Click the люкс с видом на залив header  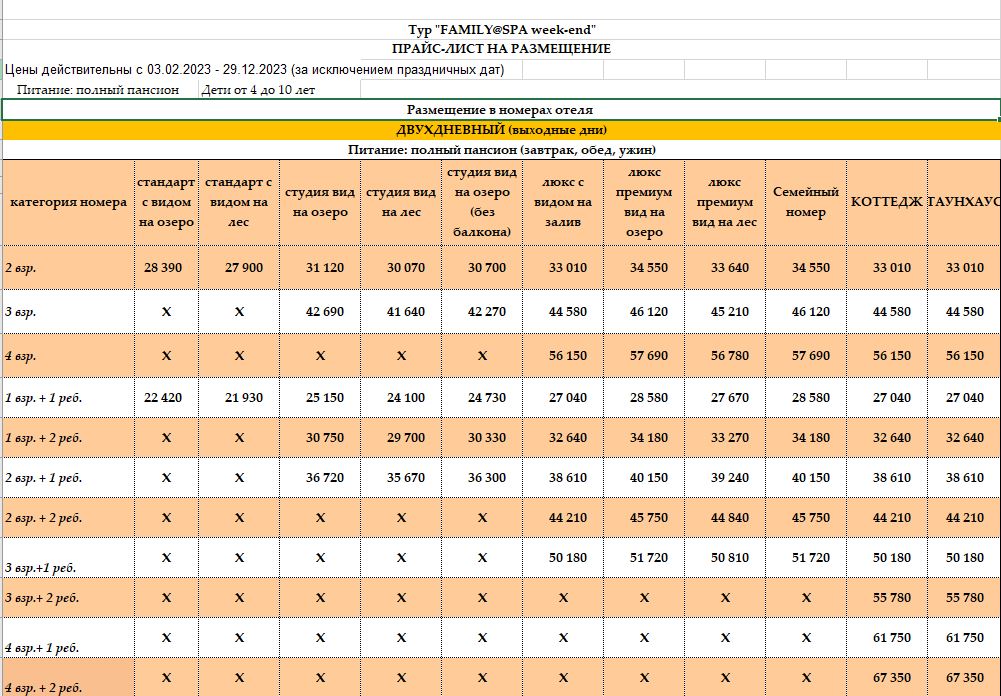click(563, 202)
